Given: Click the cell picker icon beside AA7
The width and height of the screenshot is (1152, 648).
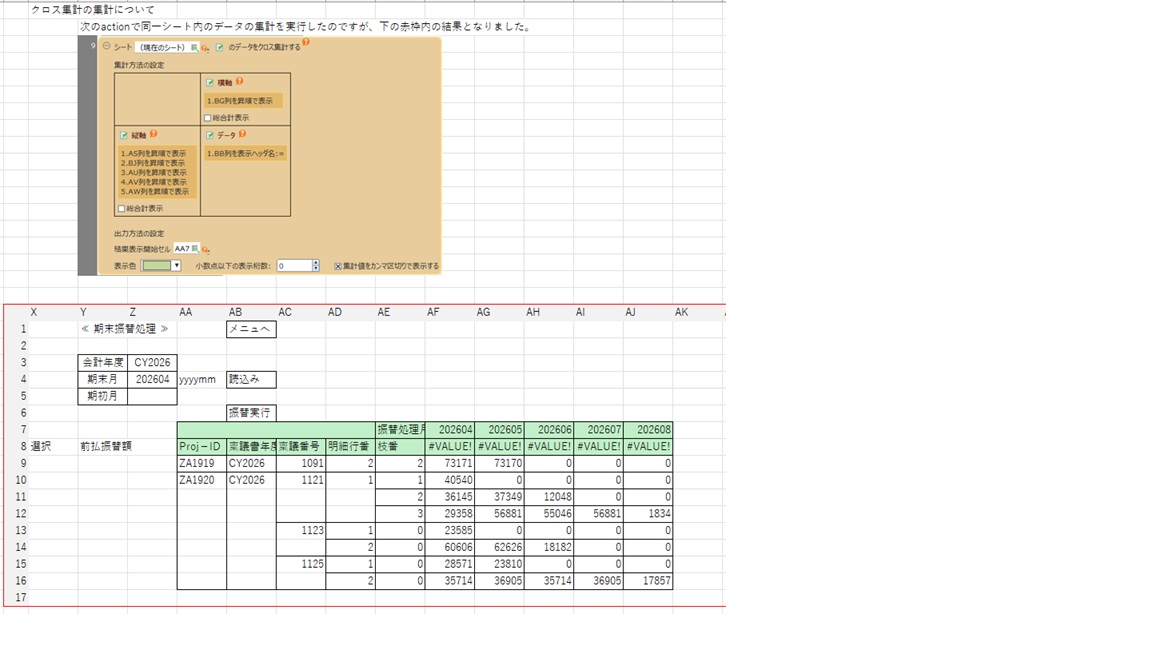Looking at the screenshot, I should (x=196, y=248).
